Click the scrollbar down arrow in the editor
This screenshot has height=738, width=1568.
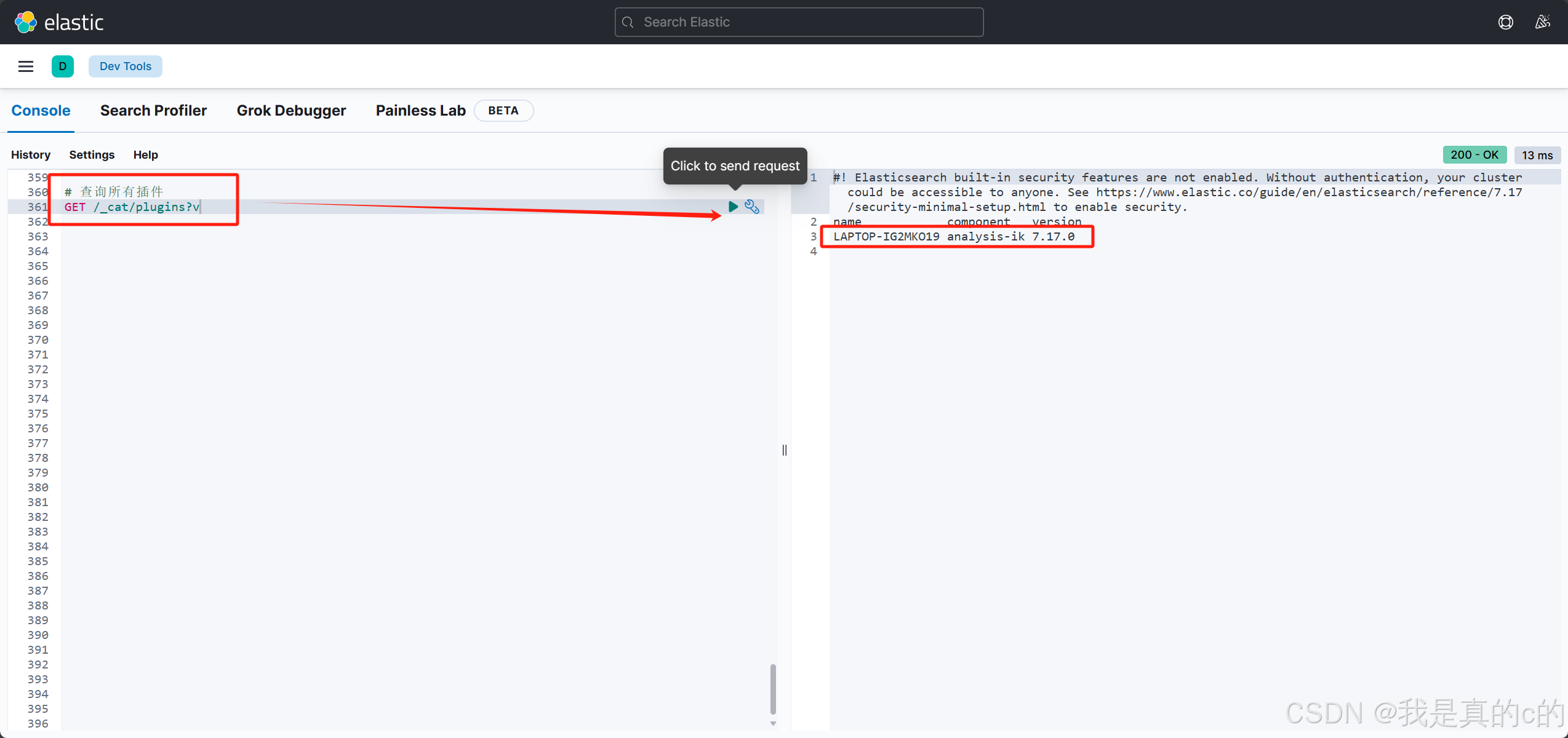[x=773, y=724]
